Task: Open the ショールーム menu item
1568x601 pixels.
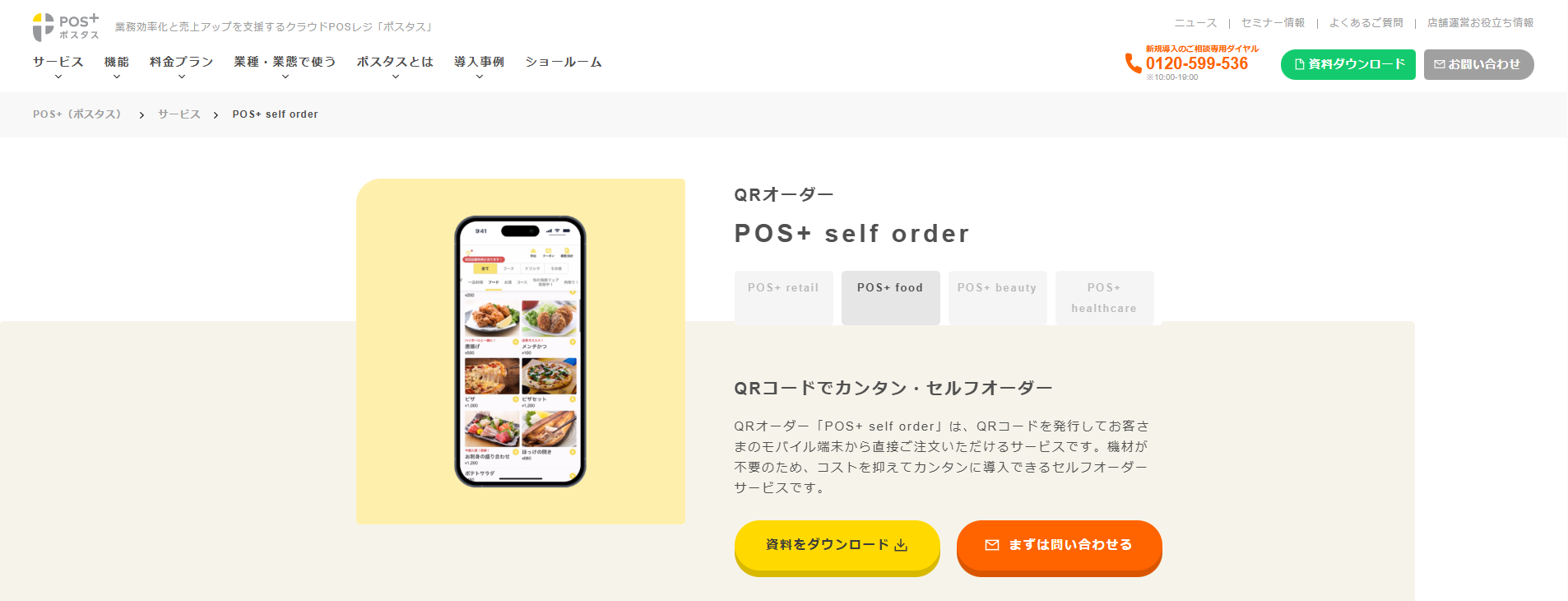Action: [x=564, y=62]
